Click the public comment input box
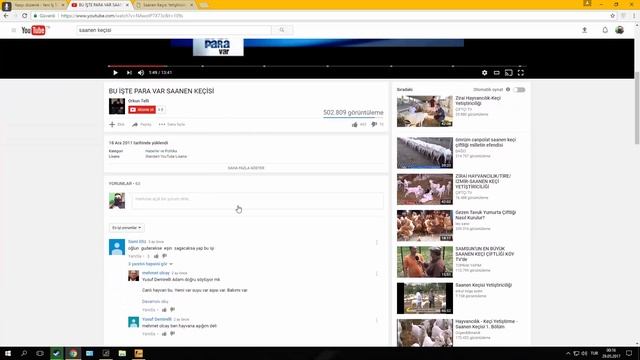Viewport: 640px width, 360px height. tap(258, 200)
